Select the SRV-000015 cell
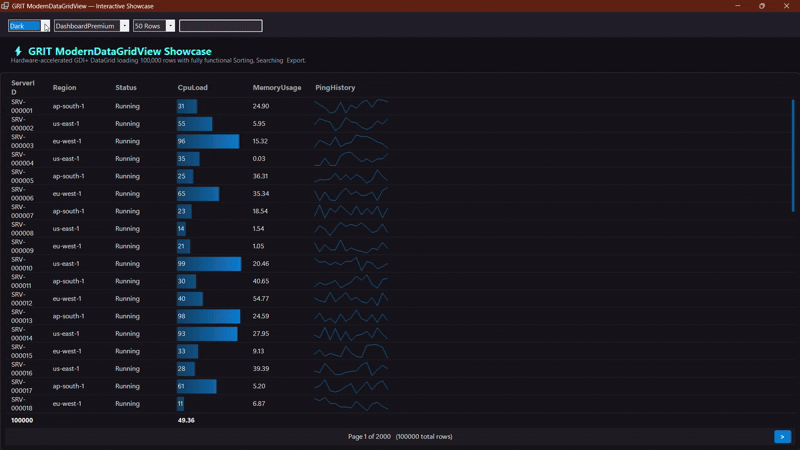The image size is (800, 450). [22, 351]
